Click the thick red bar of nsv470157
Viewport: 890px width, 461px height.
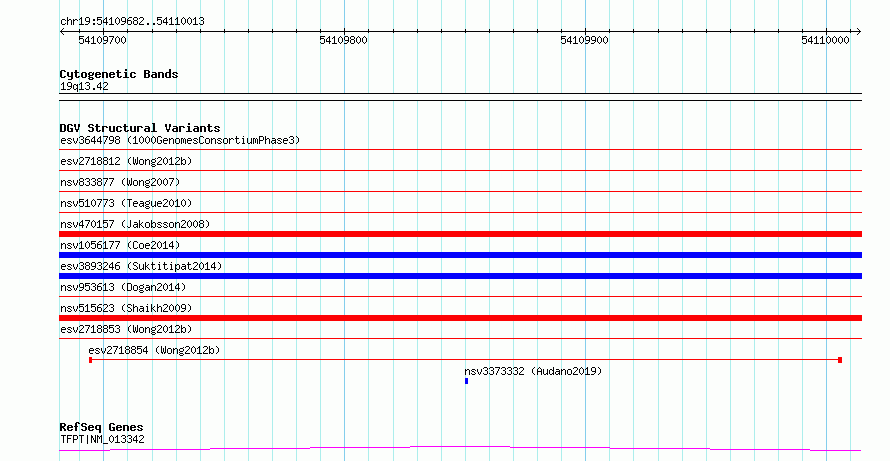(460, 234)
